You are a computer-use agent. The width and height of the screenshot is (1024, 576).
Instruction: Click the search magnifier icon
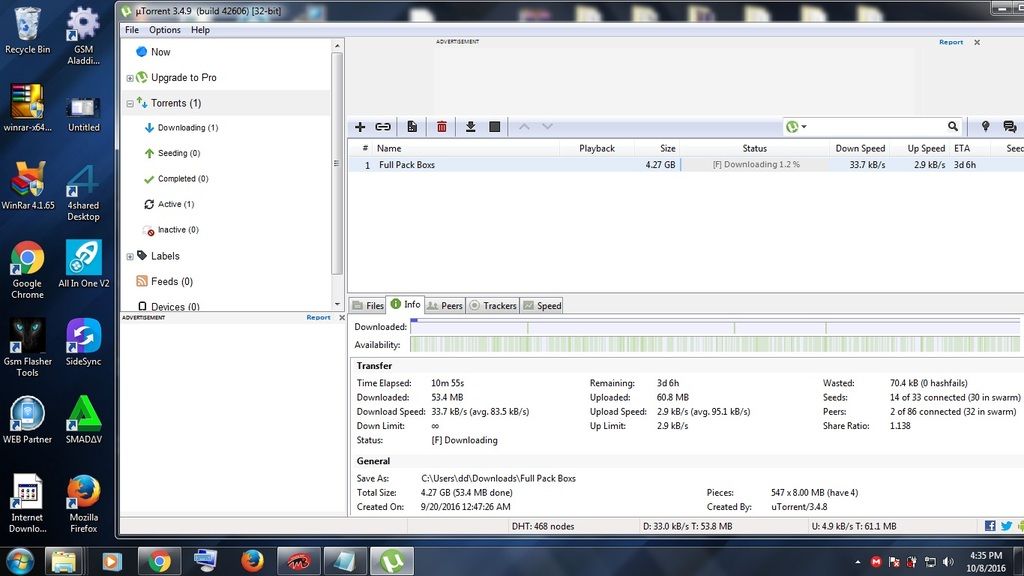[x=953, y=127]
